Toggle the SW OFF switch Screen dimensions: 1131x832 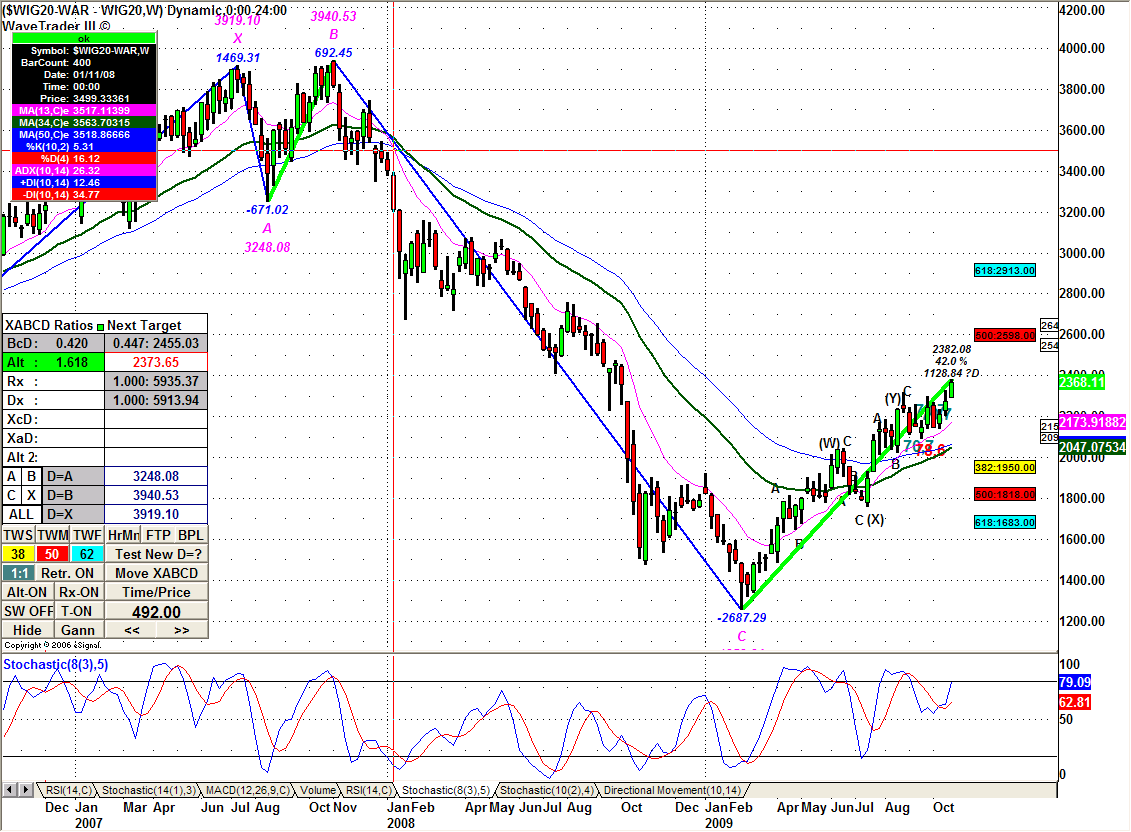point(27,611)
